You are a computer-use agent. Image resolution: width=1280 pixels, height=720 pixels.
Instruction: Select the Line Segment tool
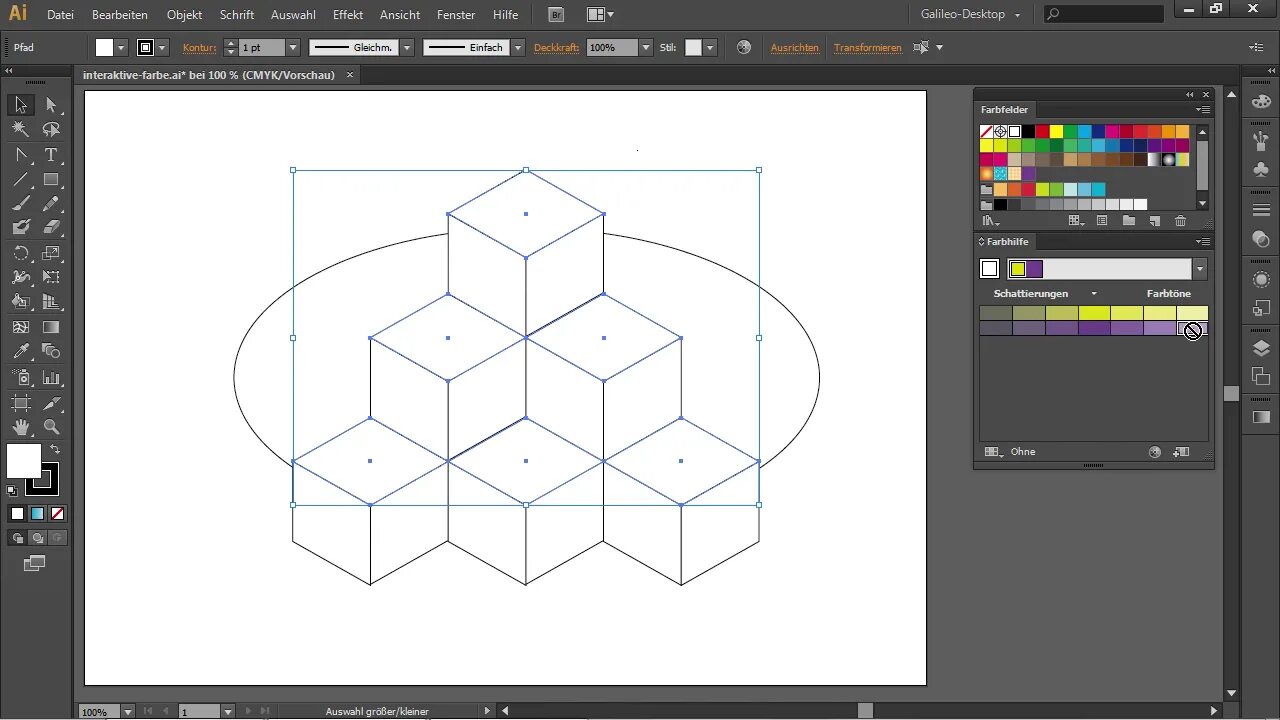(21, 180)
